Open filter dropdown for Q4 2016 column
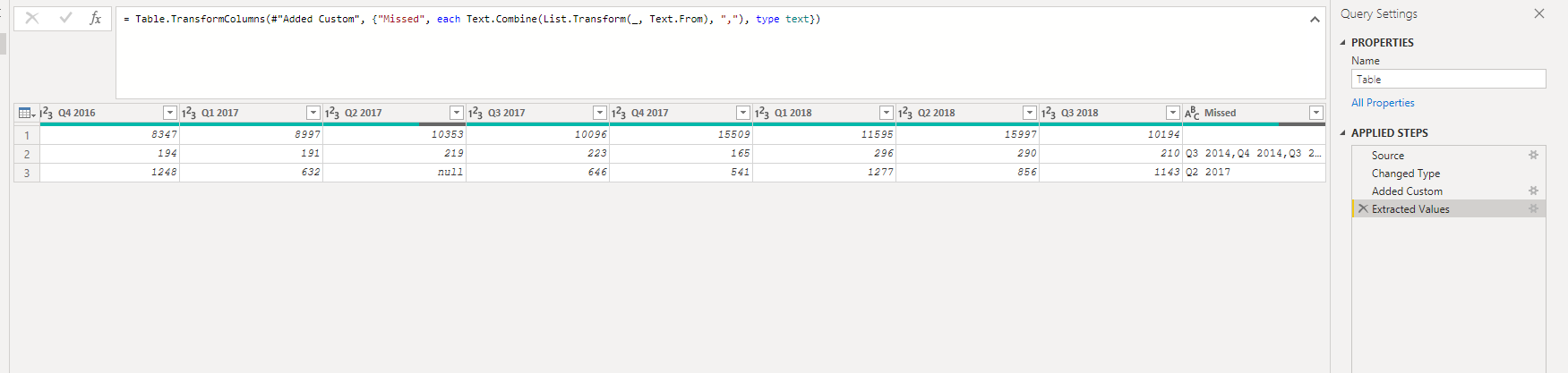 click(170, 113)
